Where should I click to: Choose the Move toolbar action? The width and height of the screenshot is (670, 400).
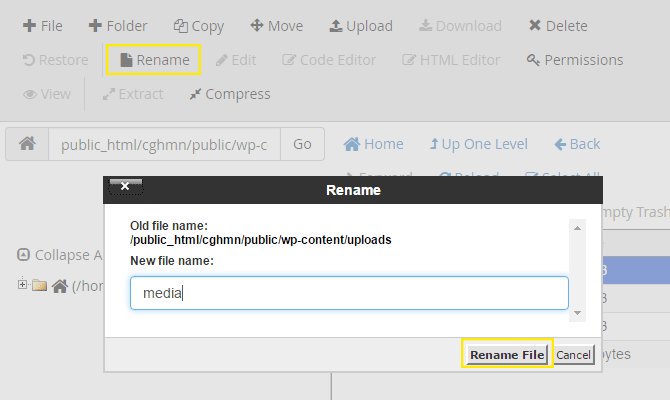[x=277, y=26]
